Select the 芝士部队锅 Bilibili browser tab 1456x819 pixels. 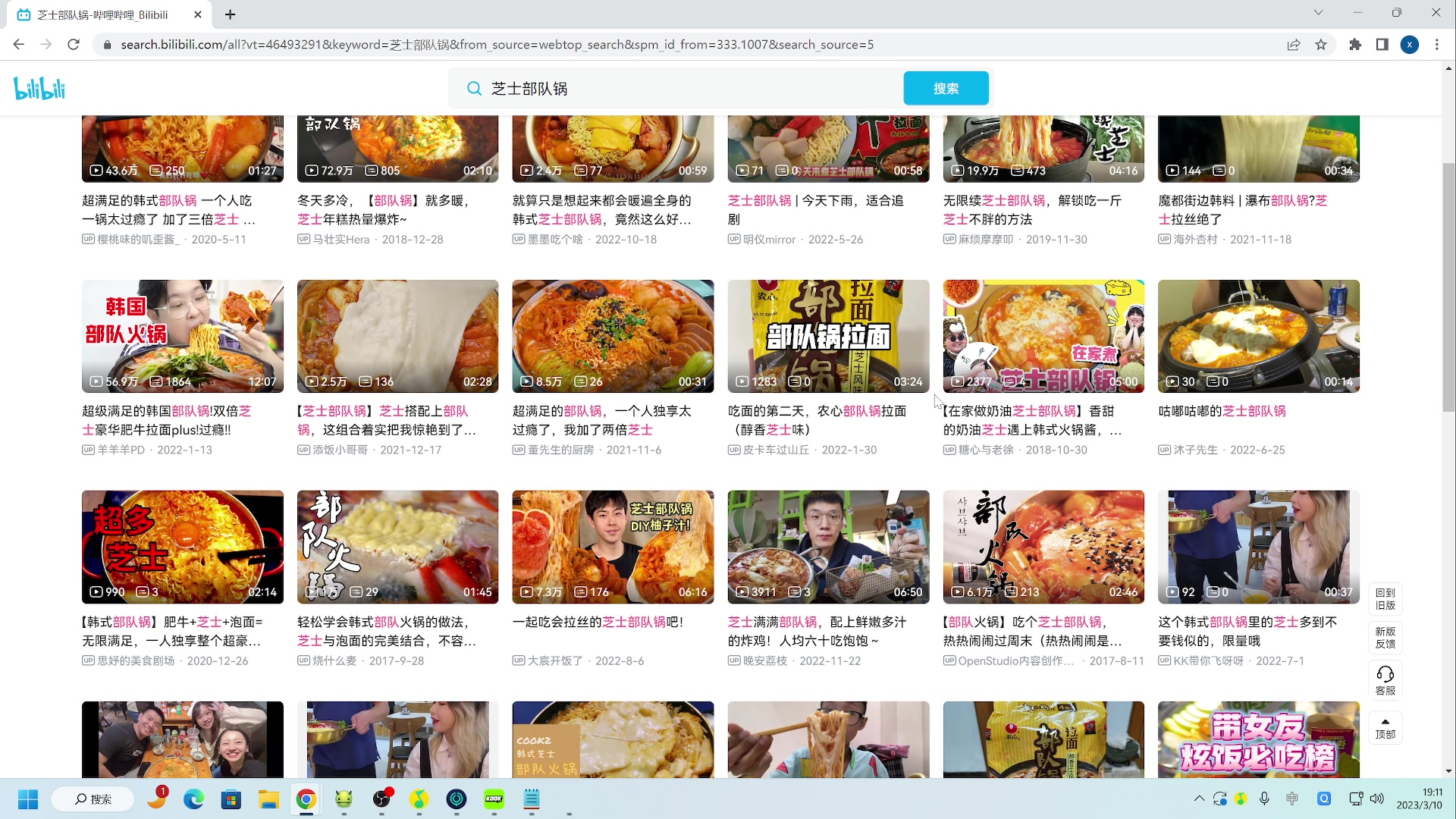pos(102,14)
